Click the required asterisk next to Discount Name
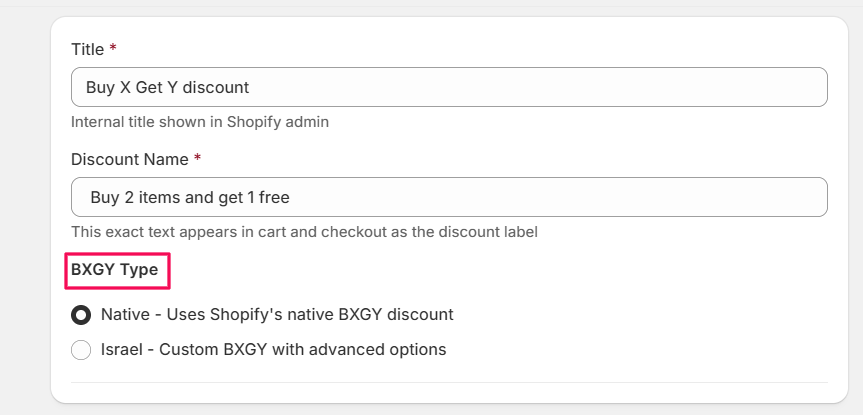The height and width of the screenshot is (415, 863). click(198, 158)
